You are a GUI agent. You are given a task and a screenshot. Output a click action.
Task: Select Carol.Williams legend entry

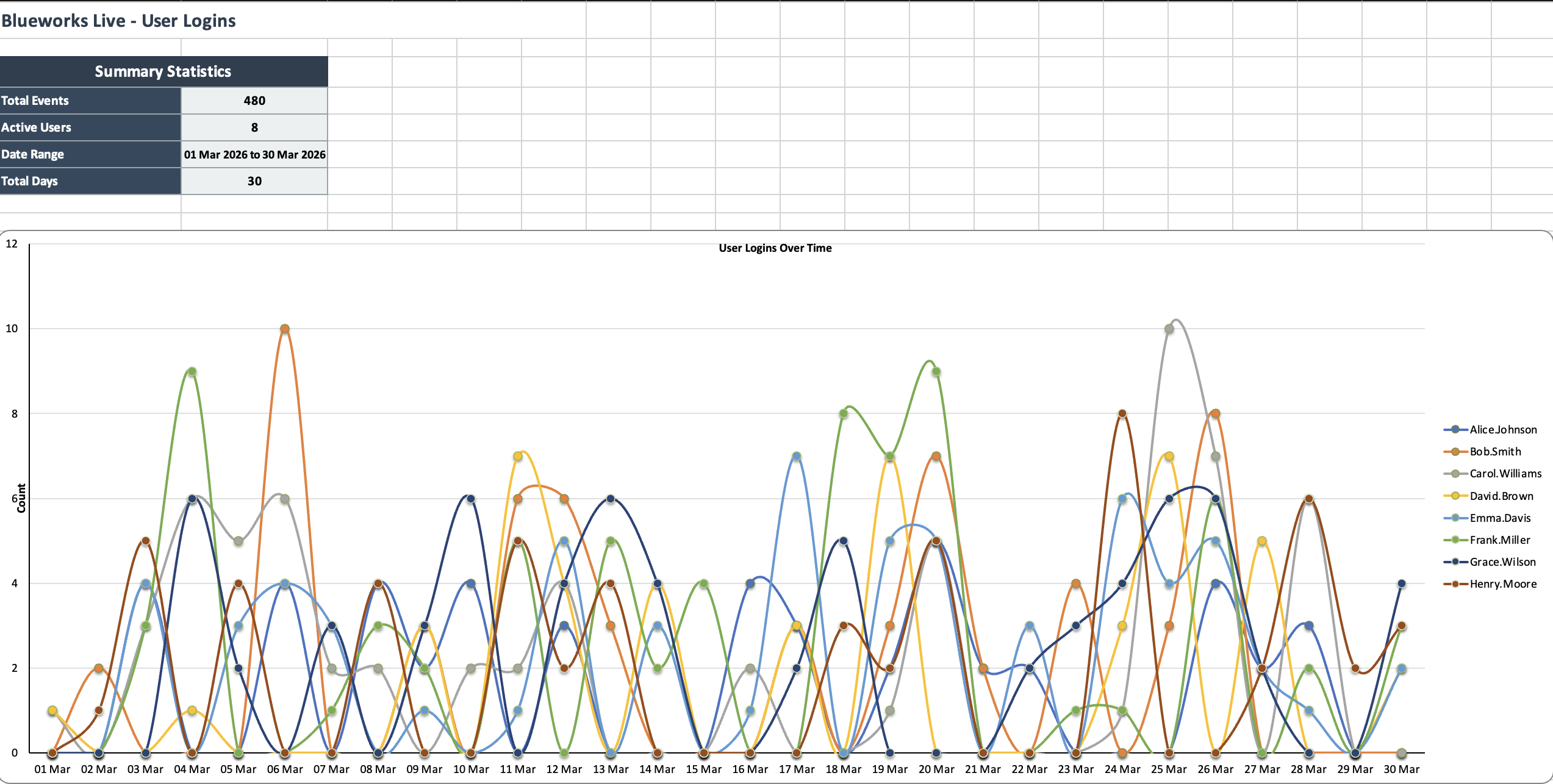[x=1493, y=474]
